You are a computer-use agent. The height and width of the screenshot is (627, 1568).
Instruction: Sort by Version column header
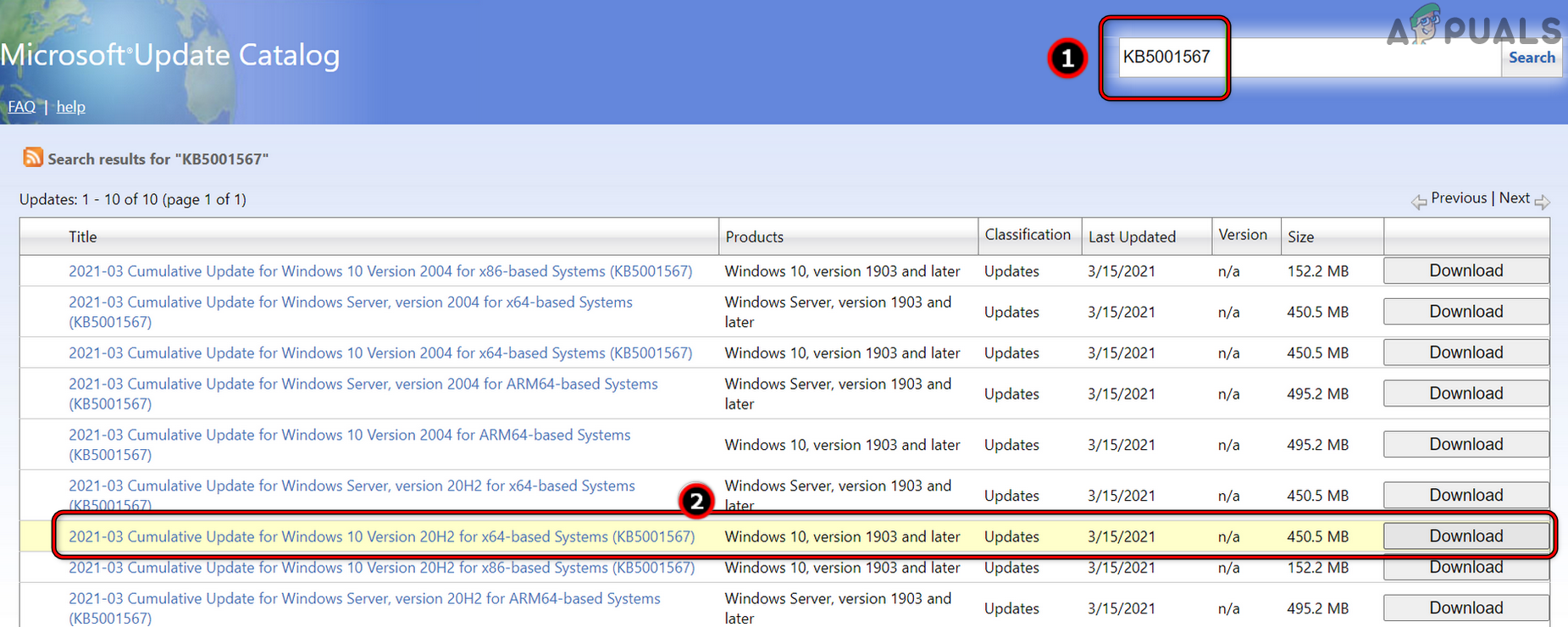click(x=1243, y=235)
